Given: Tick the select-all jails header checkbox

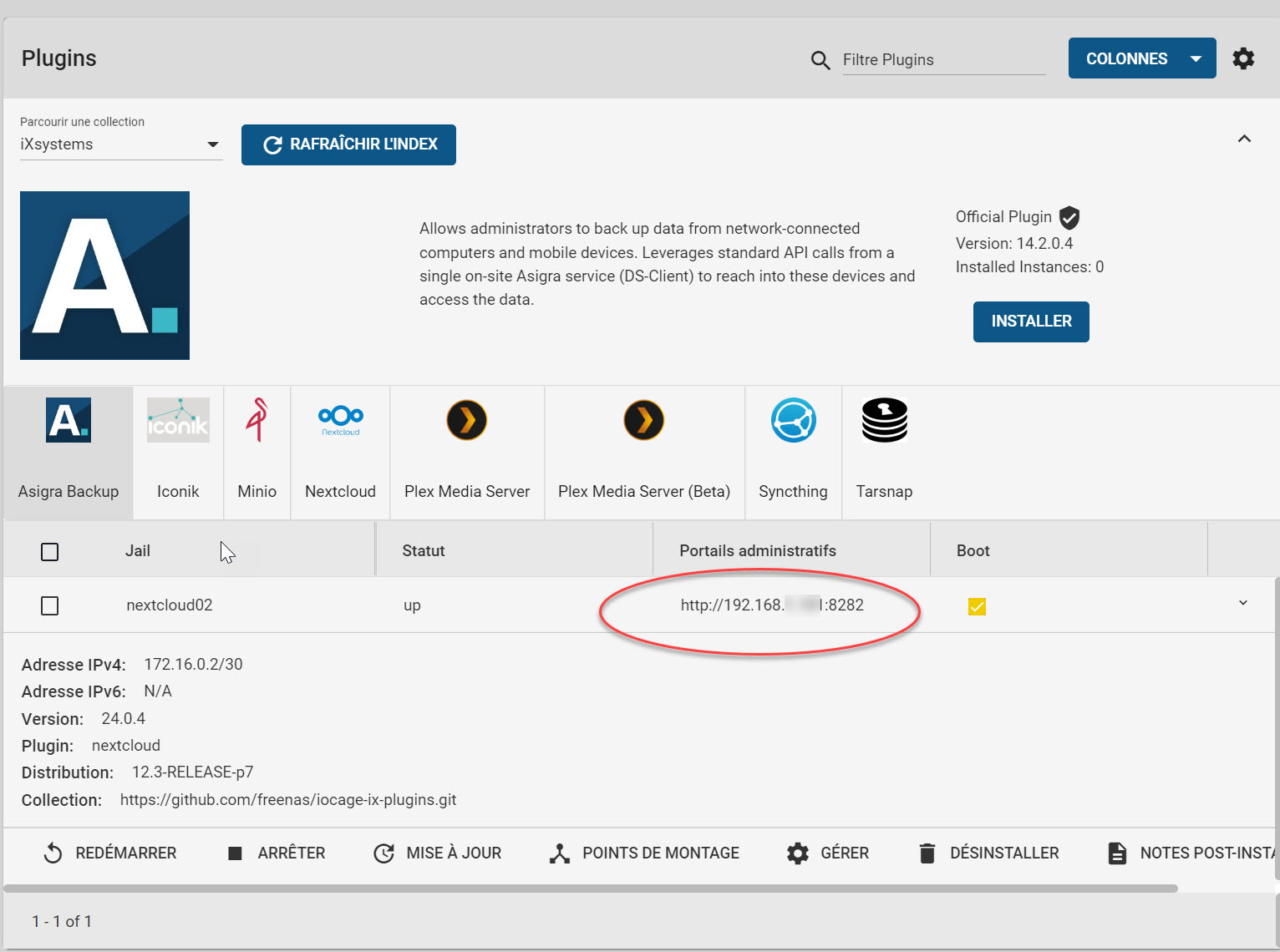Looking at the screenshot, I should click(50, 552).
